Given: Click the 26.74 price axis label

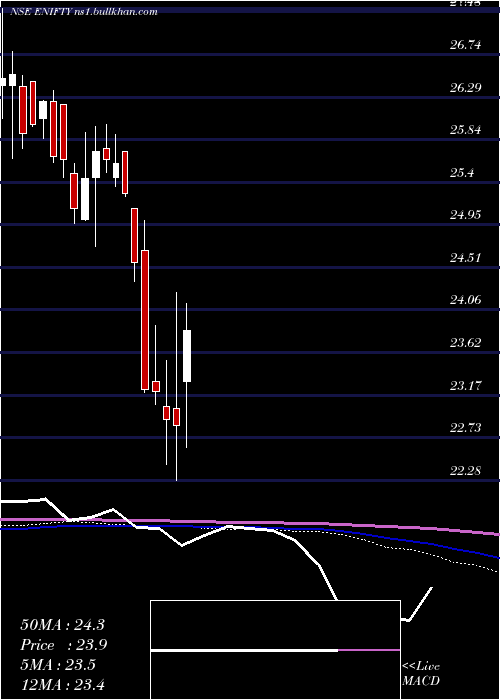Looking at the screenshot, I should pyautogui.click(x=466, y=44).
